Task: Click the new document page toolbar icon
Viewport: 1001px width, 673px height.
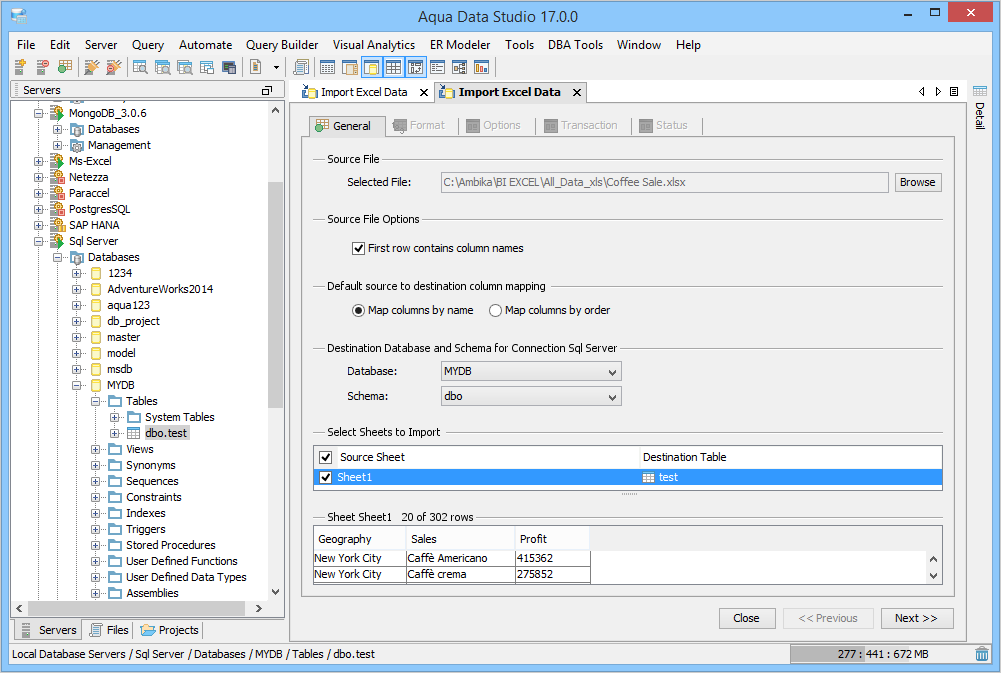Action: coord(255,66)
